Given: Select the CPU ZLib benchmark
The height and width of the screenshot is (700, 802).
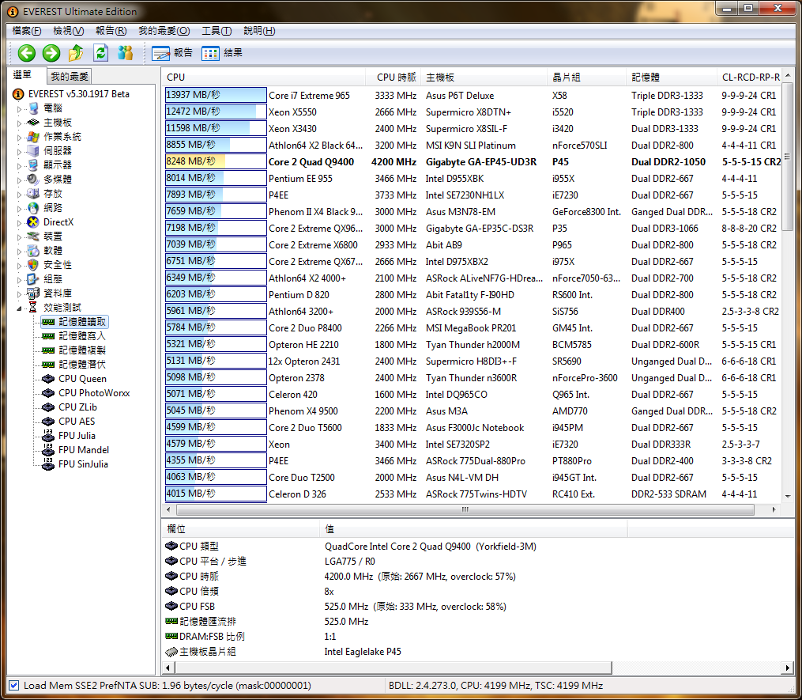Looking at the screenshot, I should tap(78, 407).
